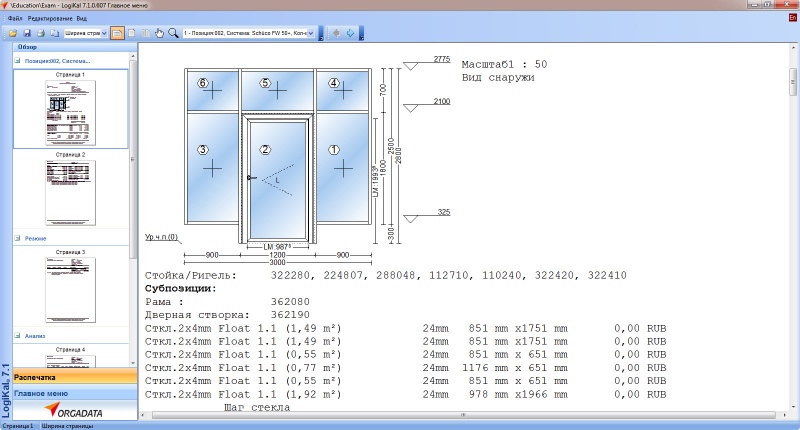This screenshot has height=430, width=800.
Task: Click glass field number 5 in drawing
Action: 278,90
